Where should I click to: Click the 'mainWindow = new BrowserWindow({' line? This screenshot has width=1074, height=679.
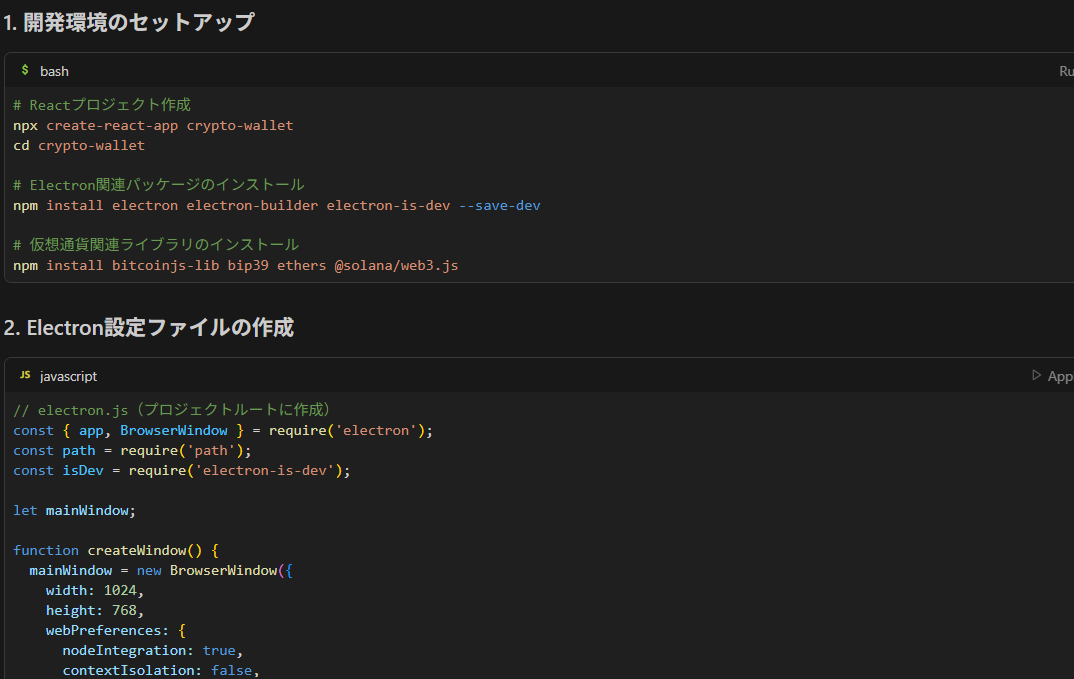click(x=161, y=570)
